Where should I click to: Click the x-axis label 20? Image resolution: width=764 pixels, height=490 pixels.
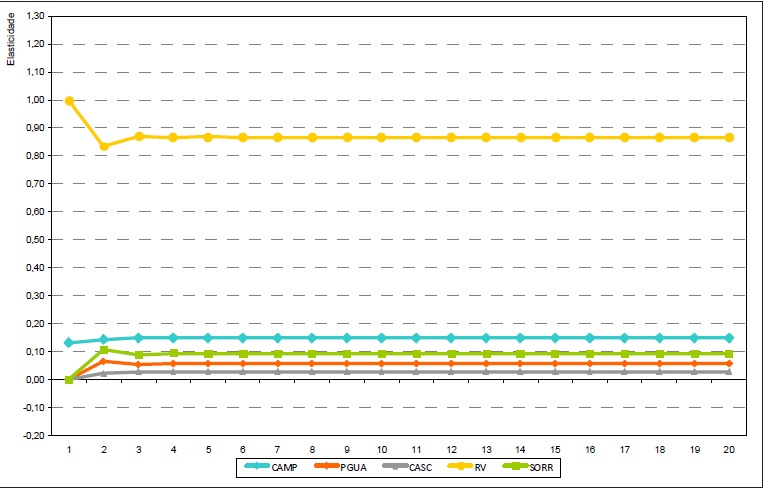tap(729, 451)
